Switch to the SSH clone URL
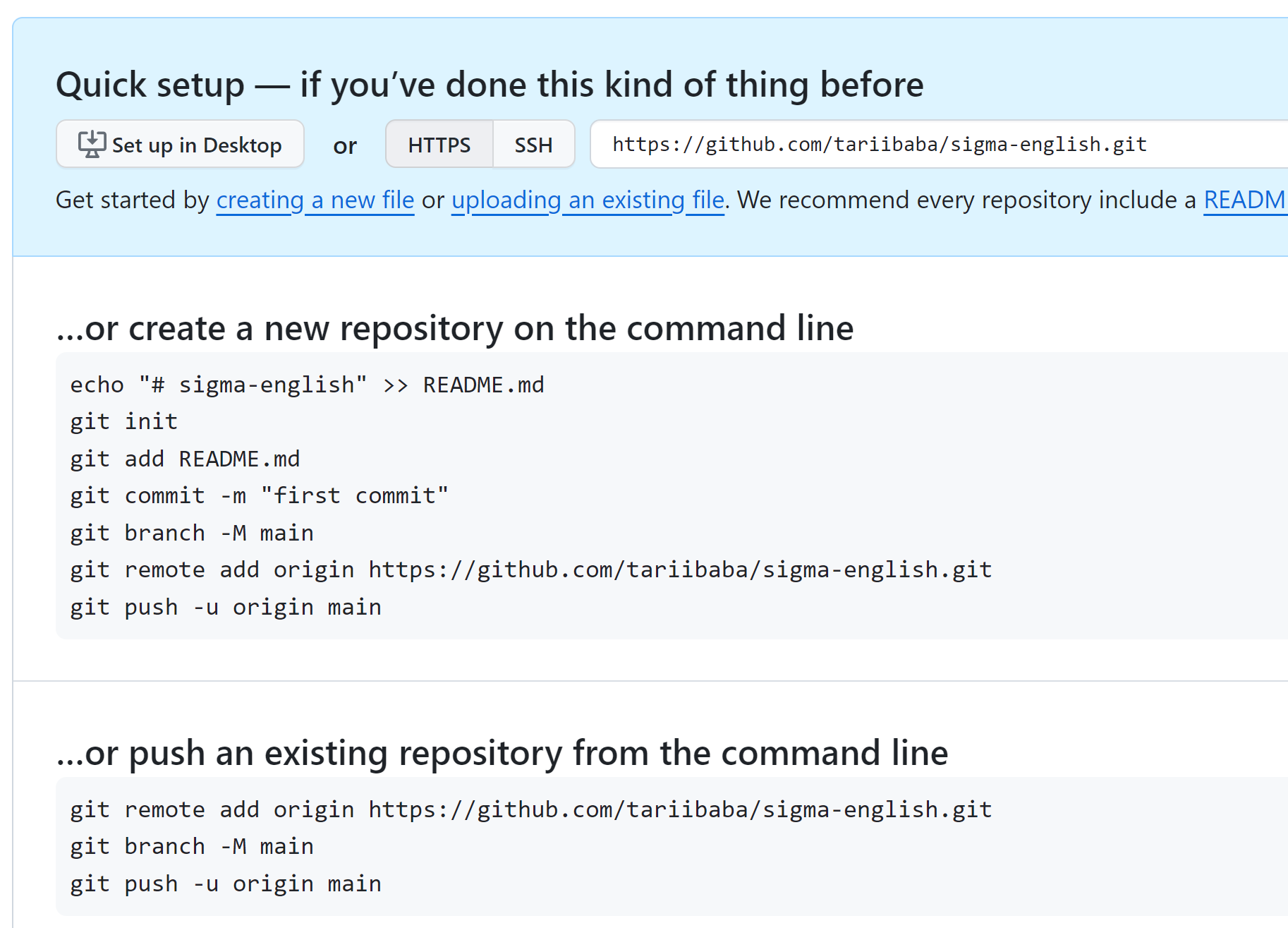1288x928 pixels. 533,145
